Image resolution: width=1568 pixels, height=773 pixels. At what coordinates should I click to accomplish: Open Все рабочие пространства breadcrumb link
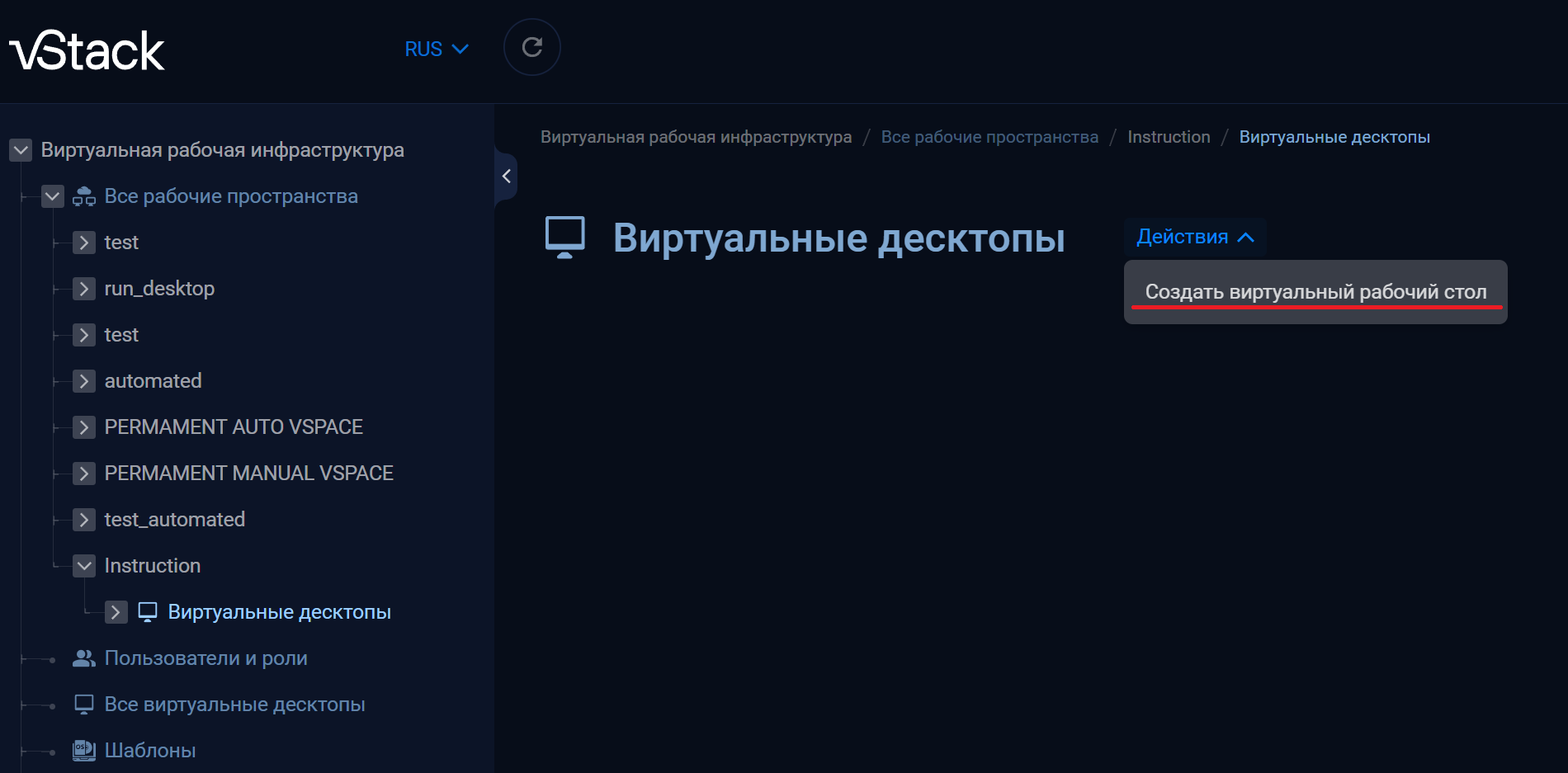[x=989, y=137]
